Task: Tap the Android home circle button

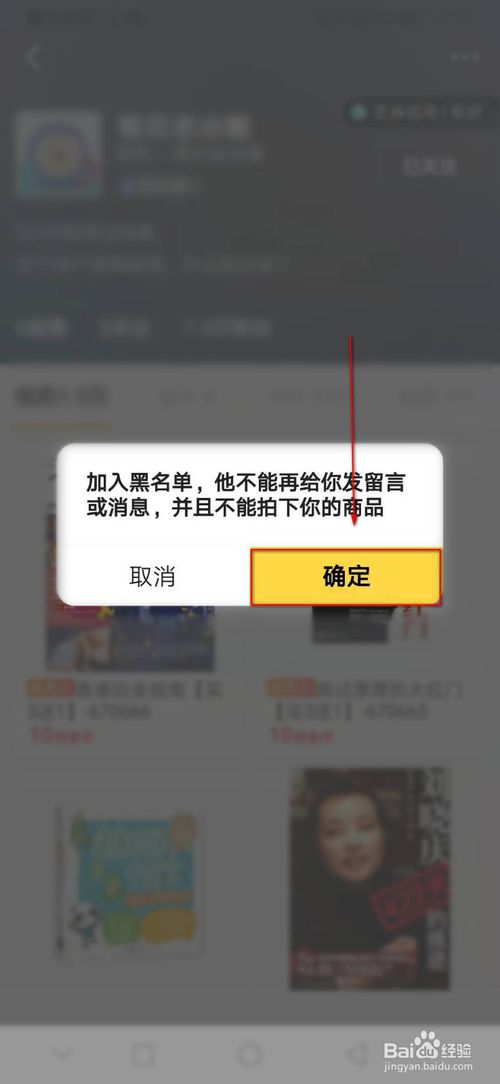Action: point(250,1054)
